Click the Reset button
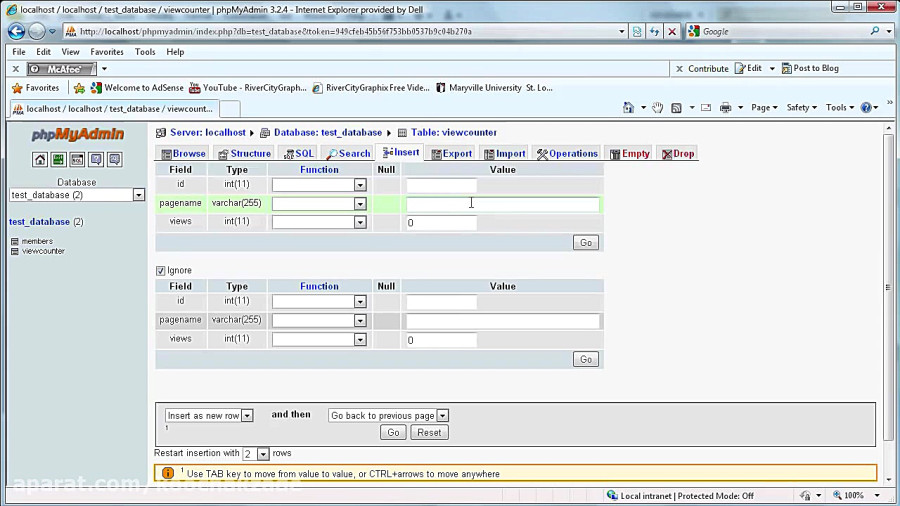Viewport: 900px width, 506px height. pyautogui.click(x=429, y=433)
